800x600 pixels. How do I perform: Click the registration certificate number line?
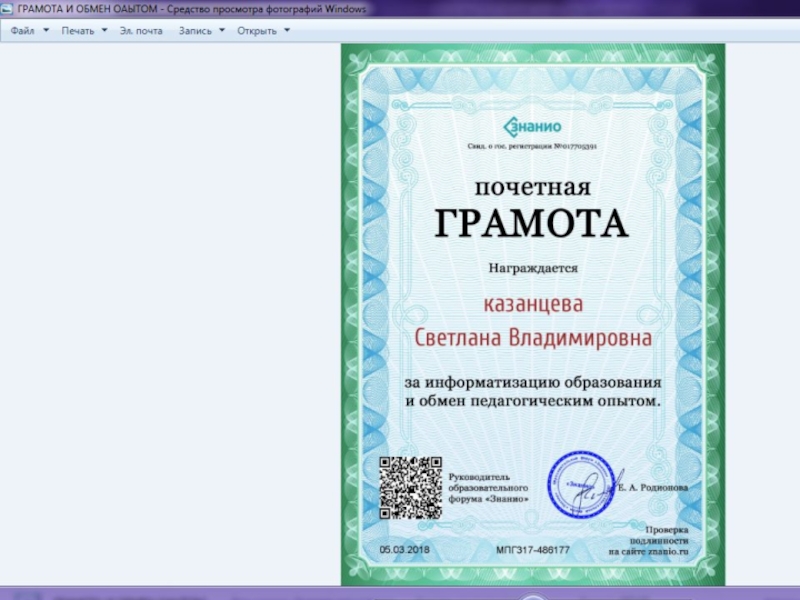(532, 146)
